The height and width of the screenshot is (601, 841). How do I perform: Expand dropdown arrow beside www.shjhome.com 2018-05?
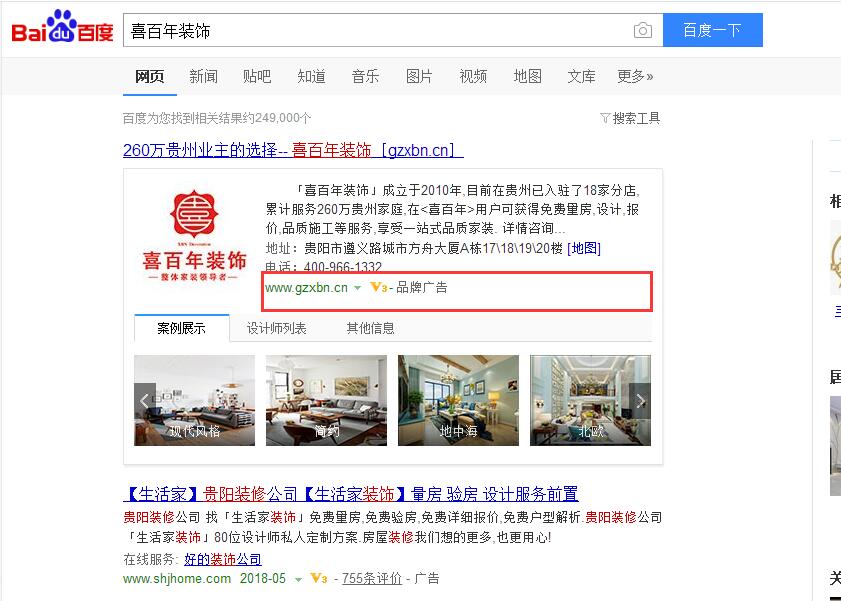point(298,579)
